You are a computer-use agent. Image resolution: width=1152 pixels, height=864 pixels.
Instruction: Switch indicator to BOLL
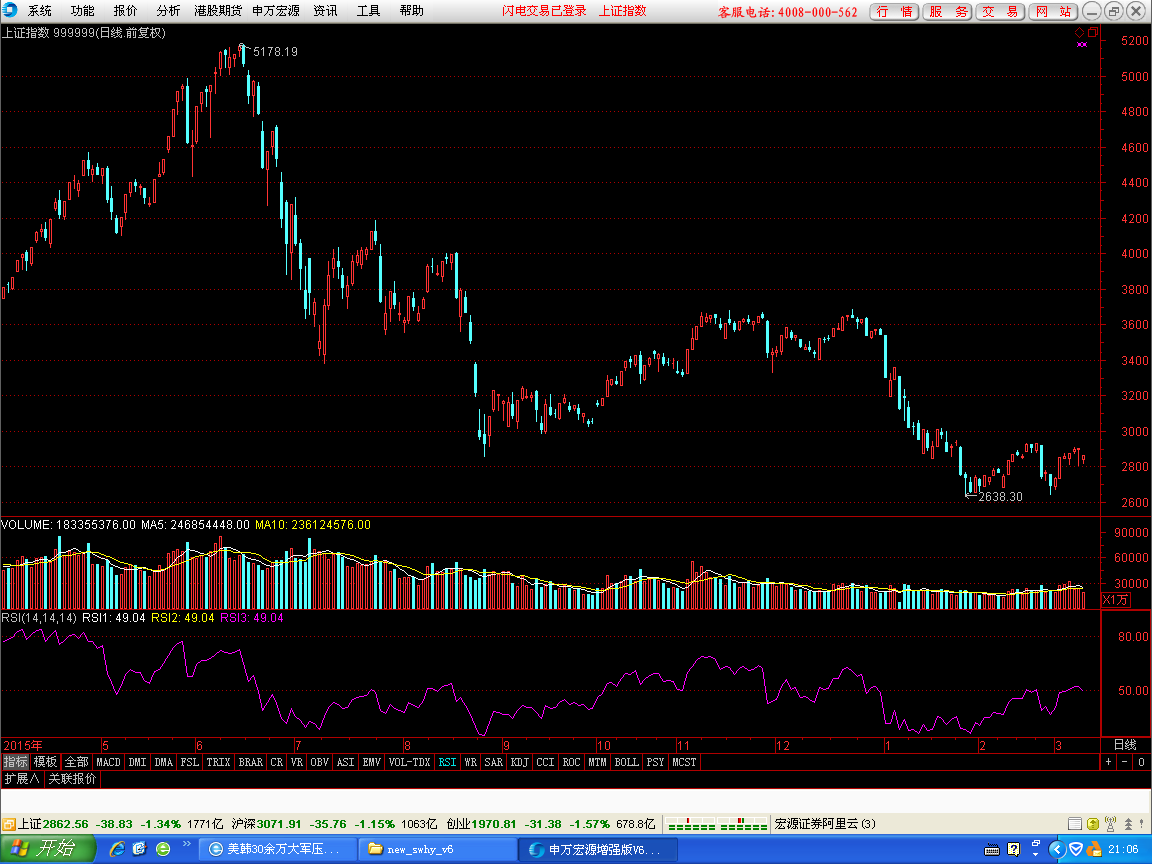(x=626, y=762)
